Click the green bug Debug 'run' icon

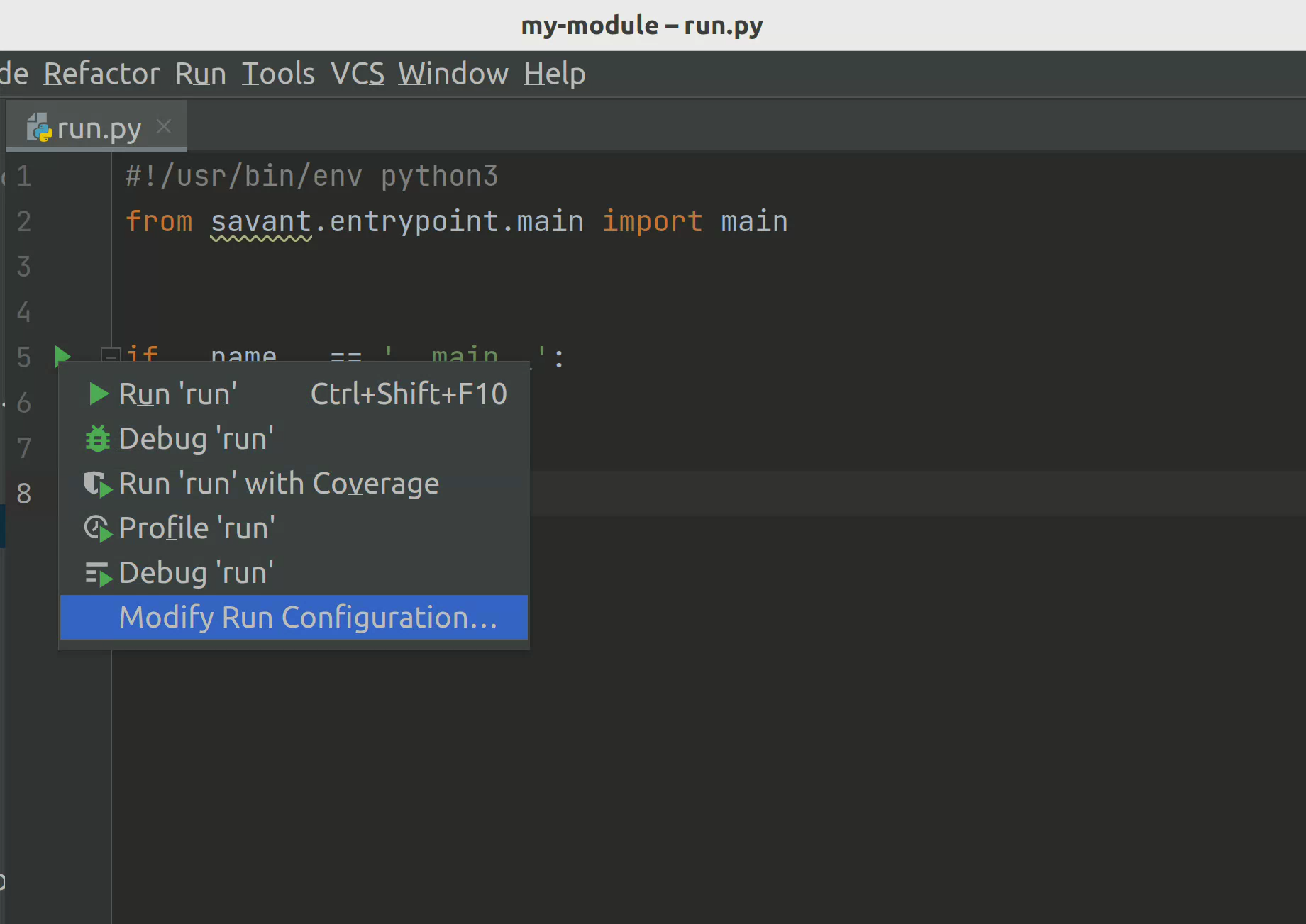coord(98,439)
